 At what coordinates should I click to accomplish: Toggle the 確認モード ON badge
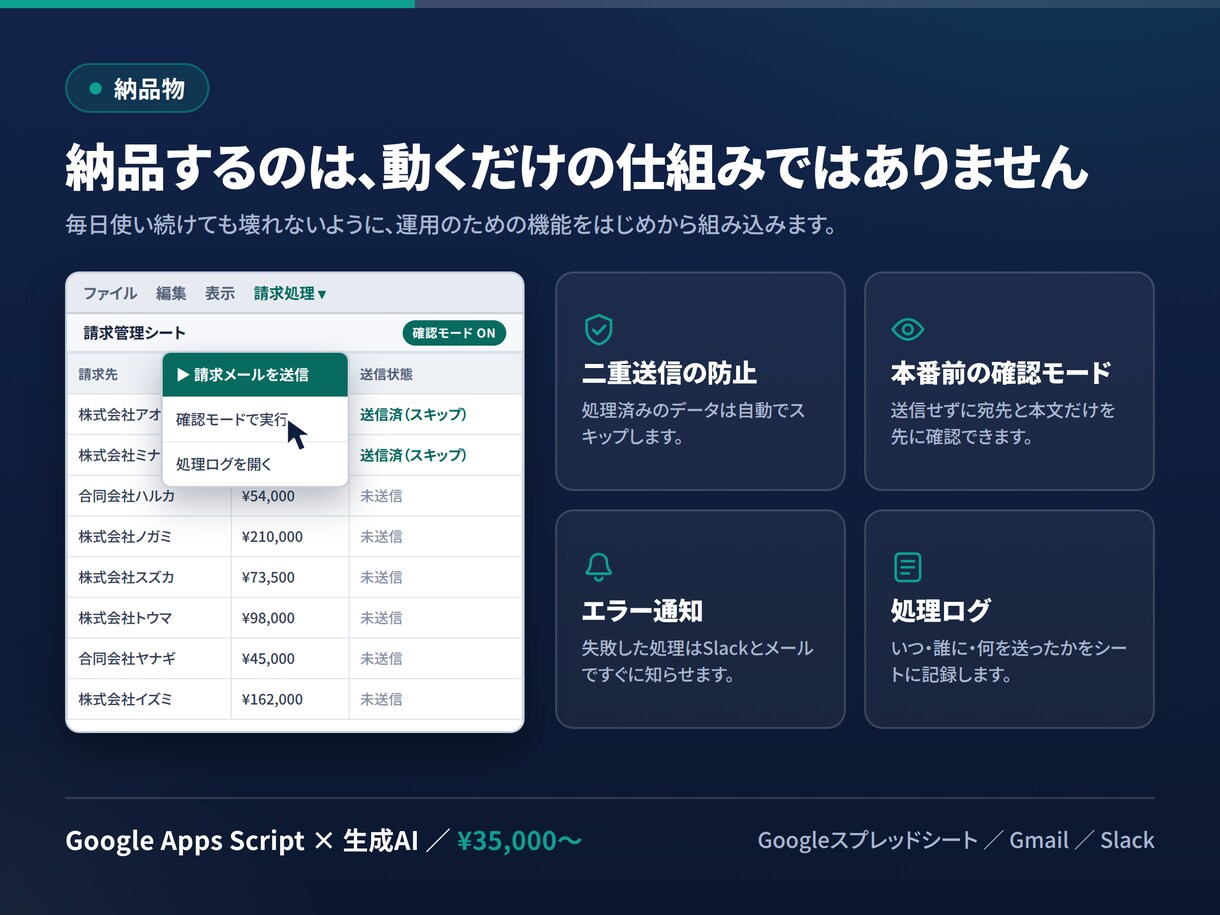click(x=454, y=333)
